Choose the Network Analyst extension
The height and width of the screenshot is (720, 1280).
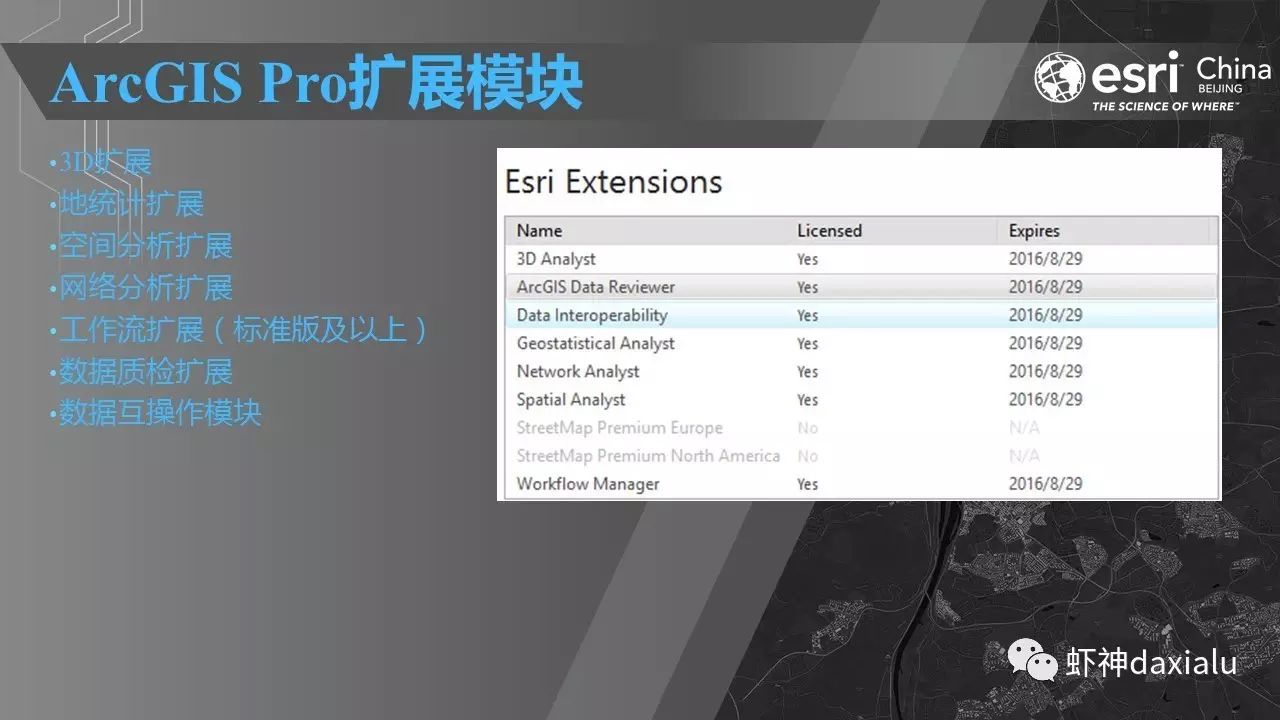click(578, 371)
